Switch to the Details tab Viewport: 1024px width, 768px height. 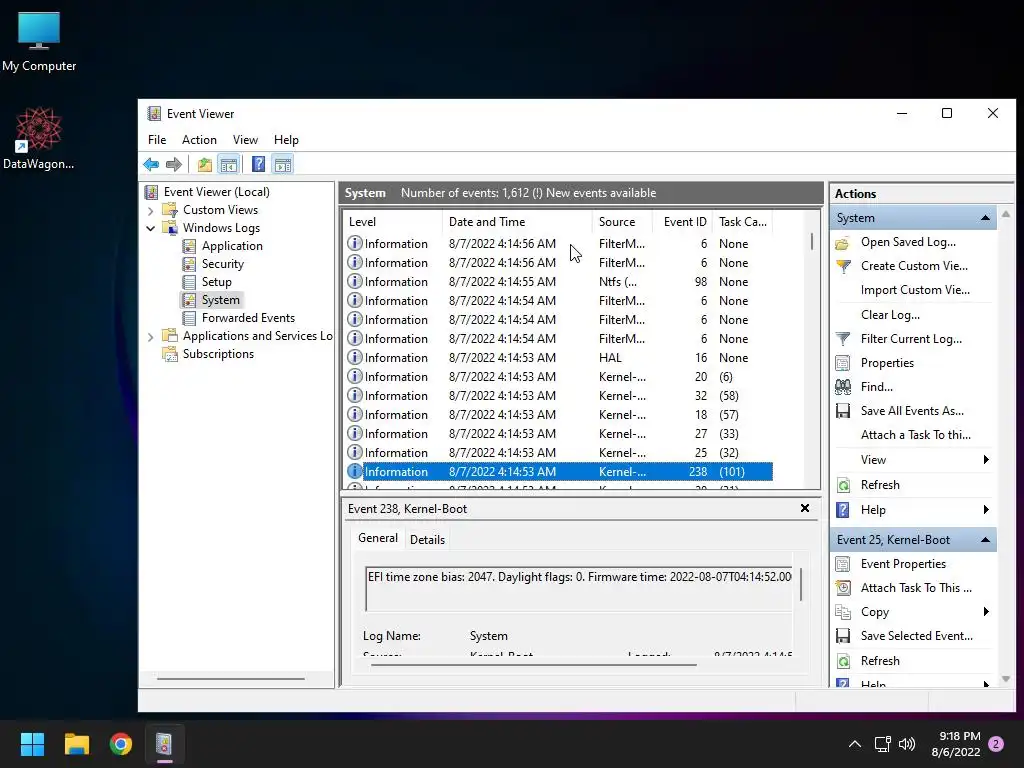pos(427,540)
